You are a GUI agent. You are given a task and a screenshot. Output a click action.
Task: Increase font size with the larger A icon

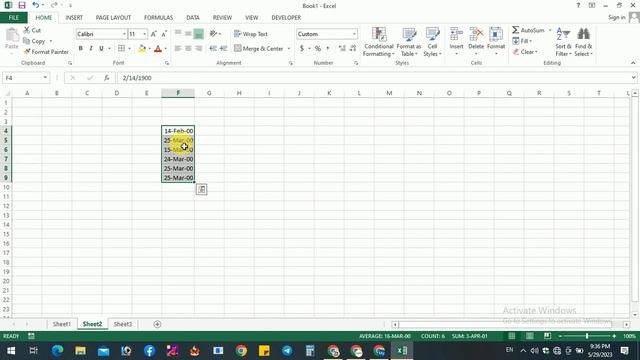click(x=154, y=34)
